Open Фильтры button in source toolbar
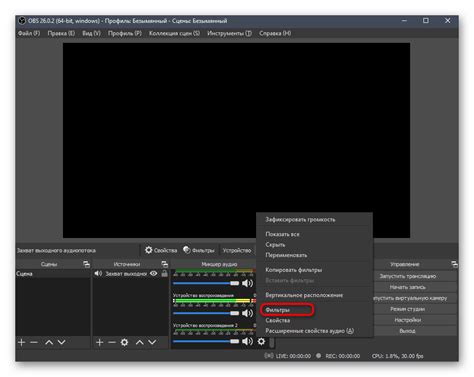474x377 pixels. tap(199, 250)
